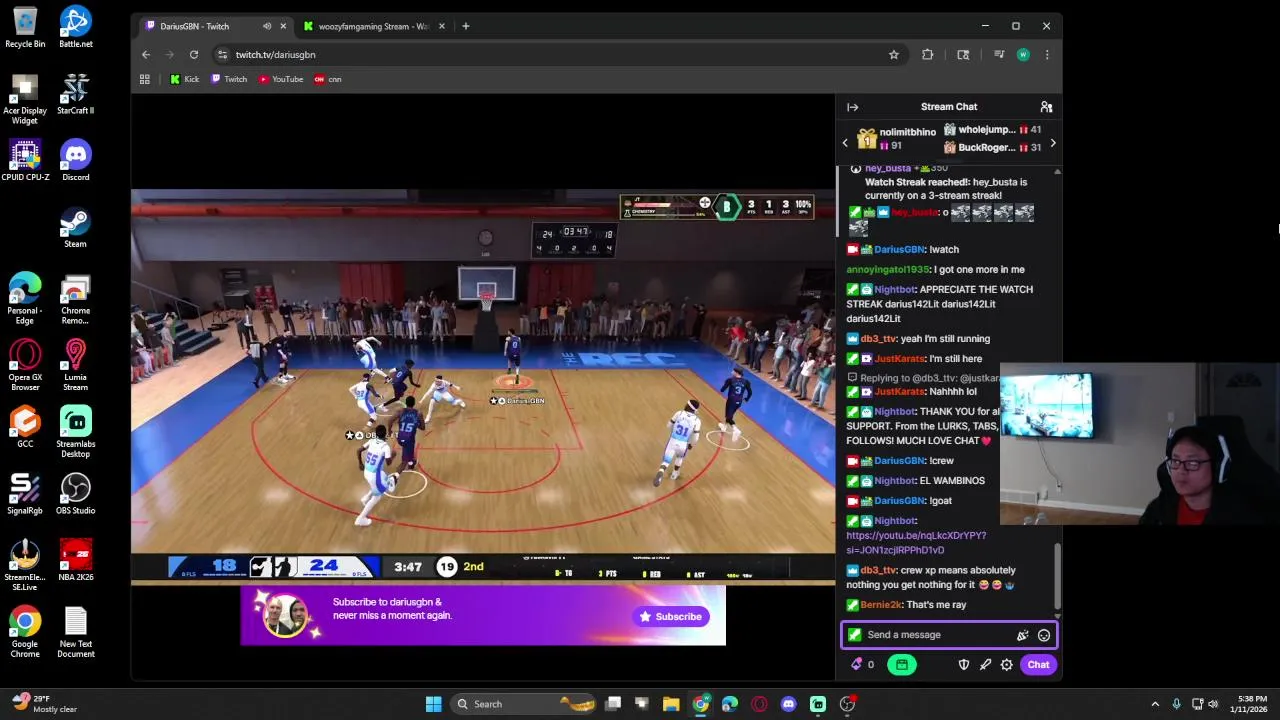Open the chat celebration party icon
1280x720 pixels.
[1022, 635]
